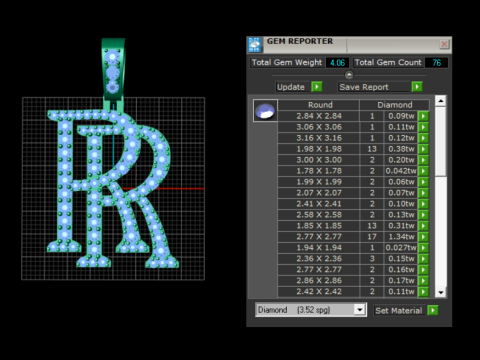The width and height of the screenshot is (480, 360).
Task: Select the 1.99 X 1.99 size cell
Action: [319, 182]
